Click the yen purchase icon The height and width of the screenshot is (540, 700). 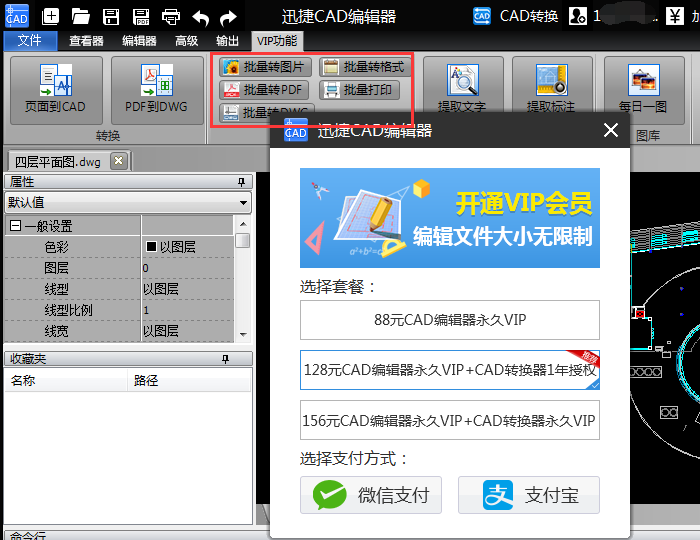[675, 16]
